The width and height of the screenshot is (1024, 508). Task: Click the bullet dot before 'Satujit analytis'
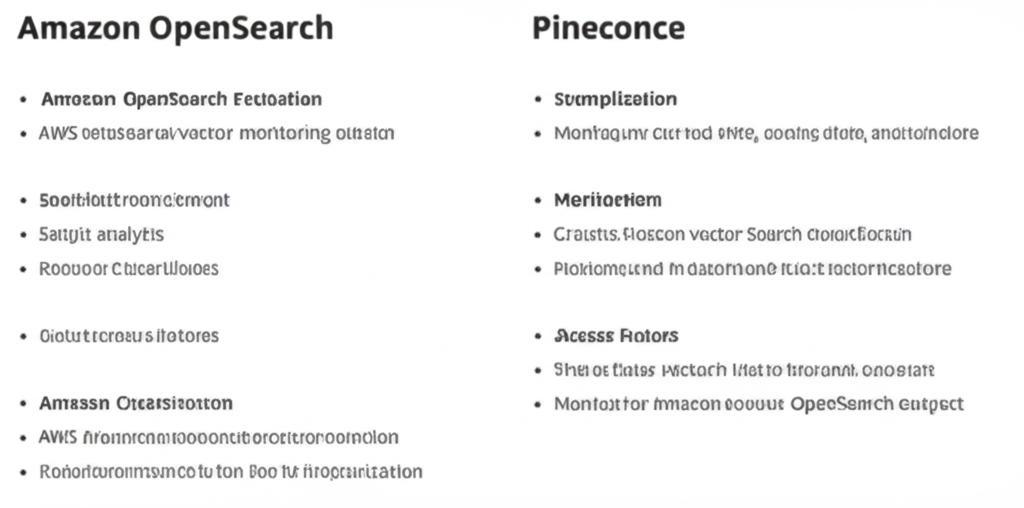coord(23,236)
